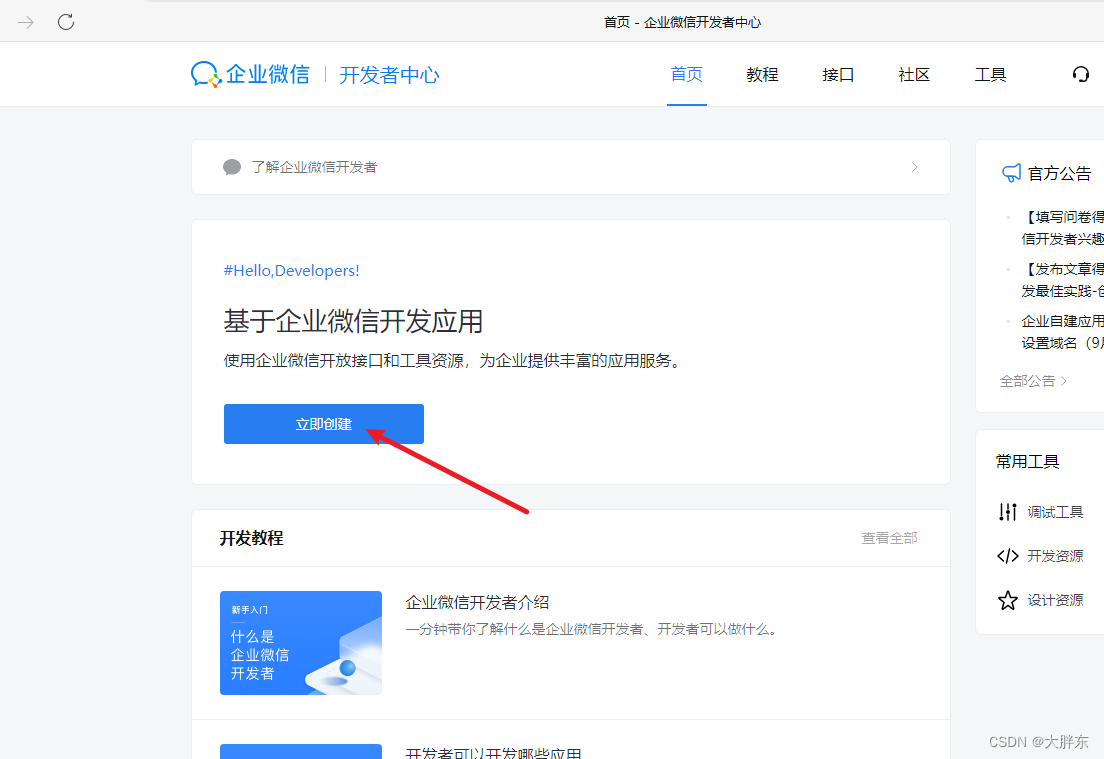Click the 开发教程 section heading
This screenshot has width=1104, height=759.
point(251,538)
